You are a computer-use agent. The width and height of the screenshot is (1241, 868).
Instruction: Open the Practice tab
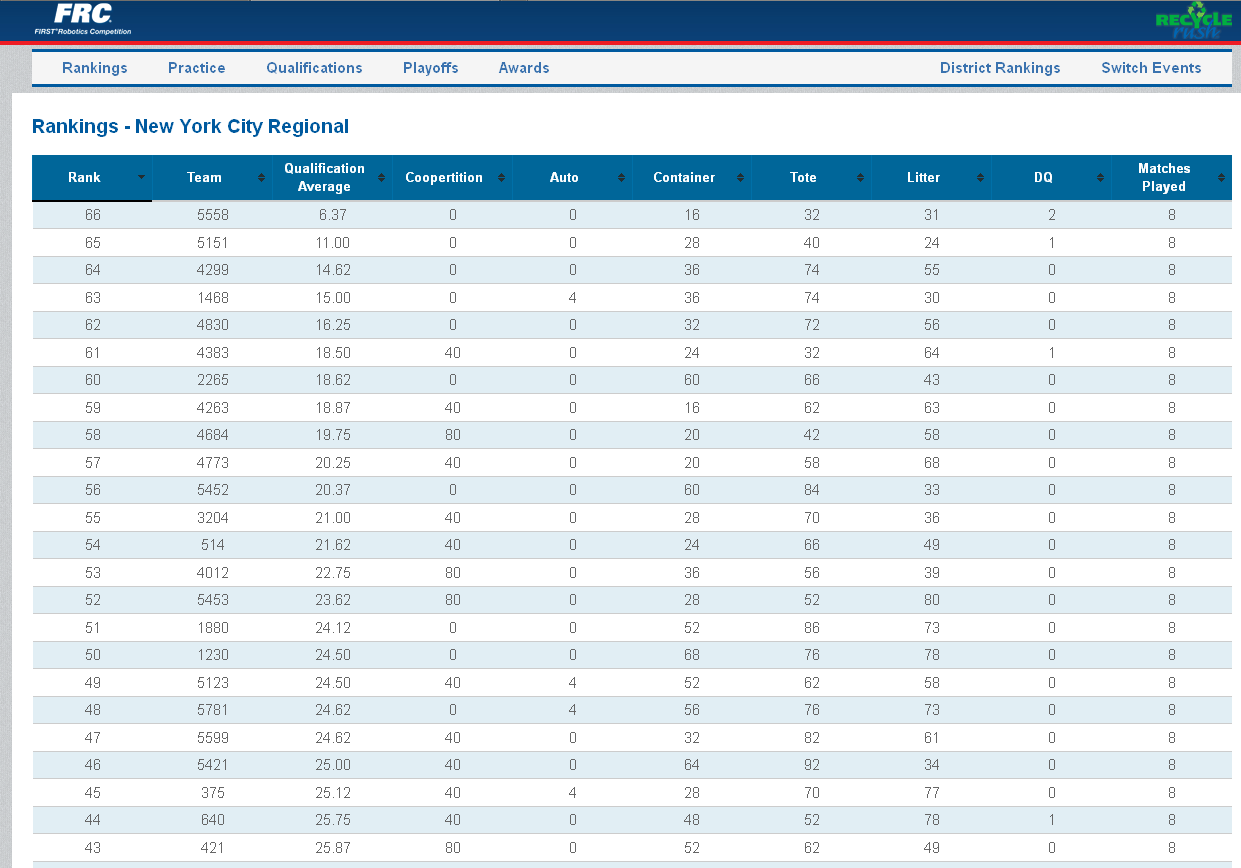pos(197,68)
